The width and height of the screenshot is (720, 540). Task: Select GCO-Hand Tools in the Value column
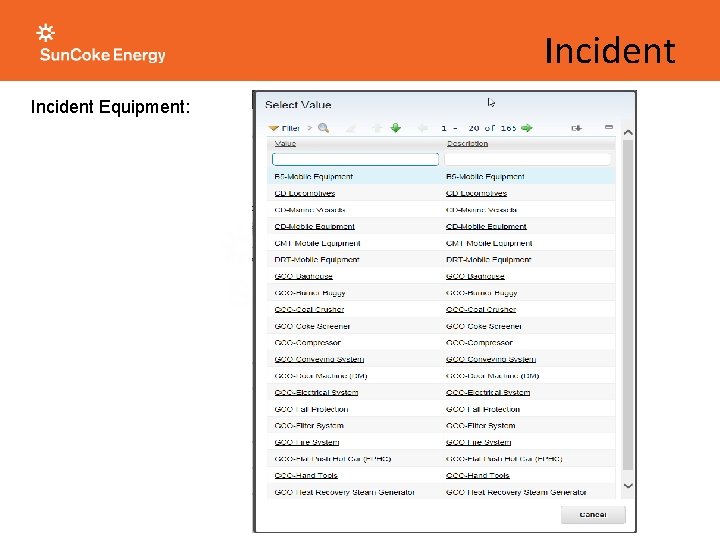[306, 475]
